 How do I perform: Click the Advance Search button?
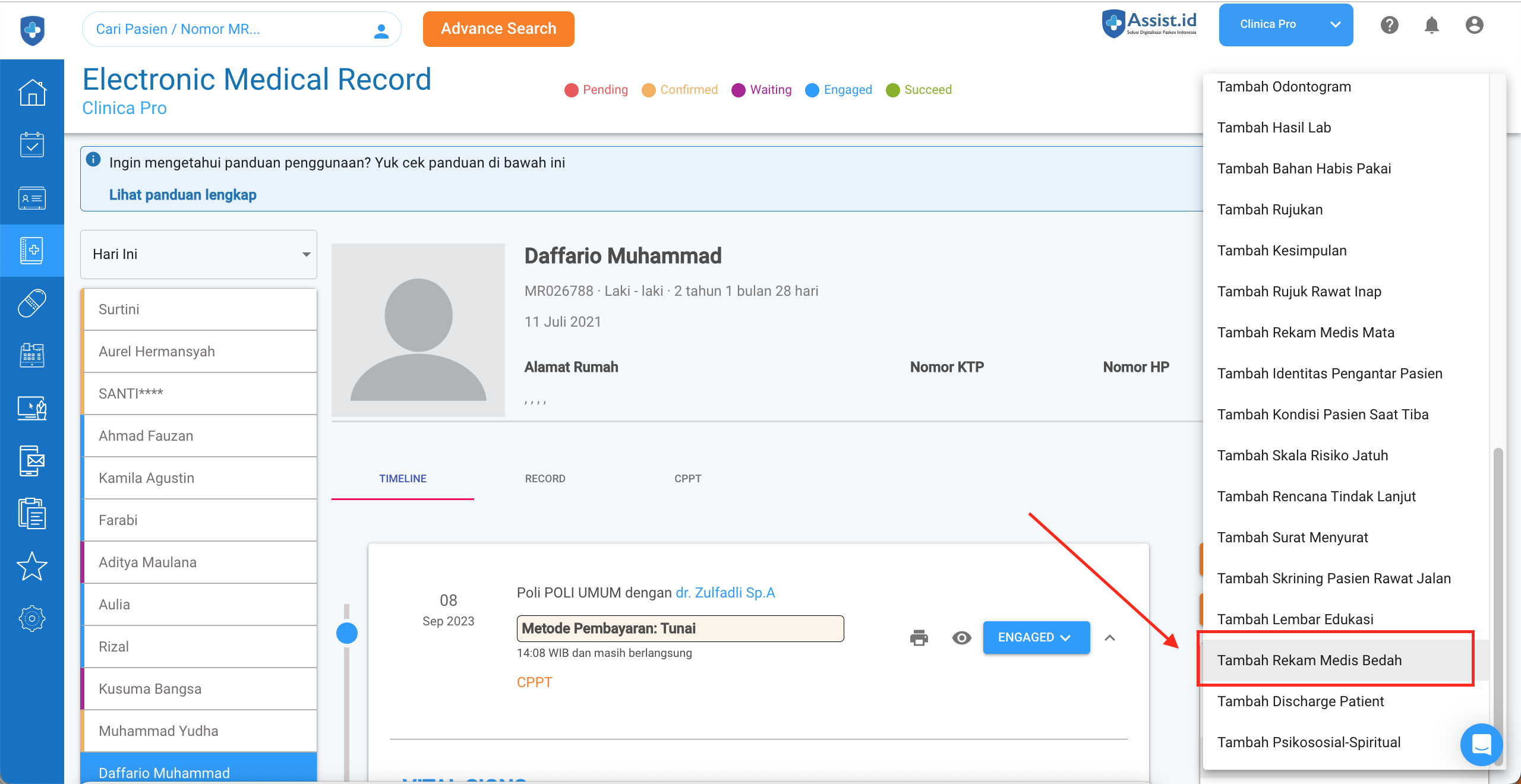pos(498,29)
